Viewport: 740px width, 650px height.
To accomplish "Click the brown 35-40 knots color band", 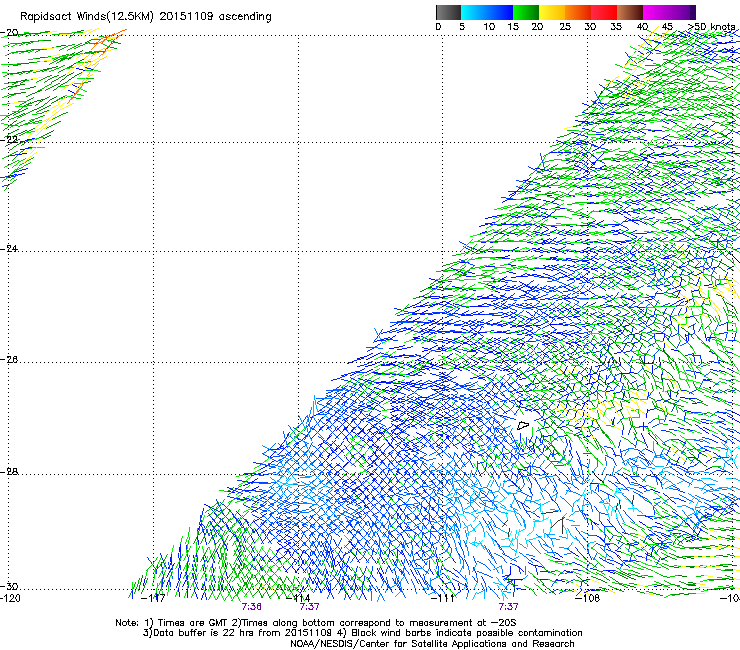I will pyautogui.click(x=630, y=12).
